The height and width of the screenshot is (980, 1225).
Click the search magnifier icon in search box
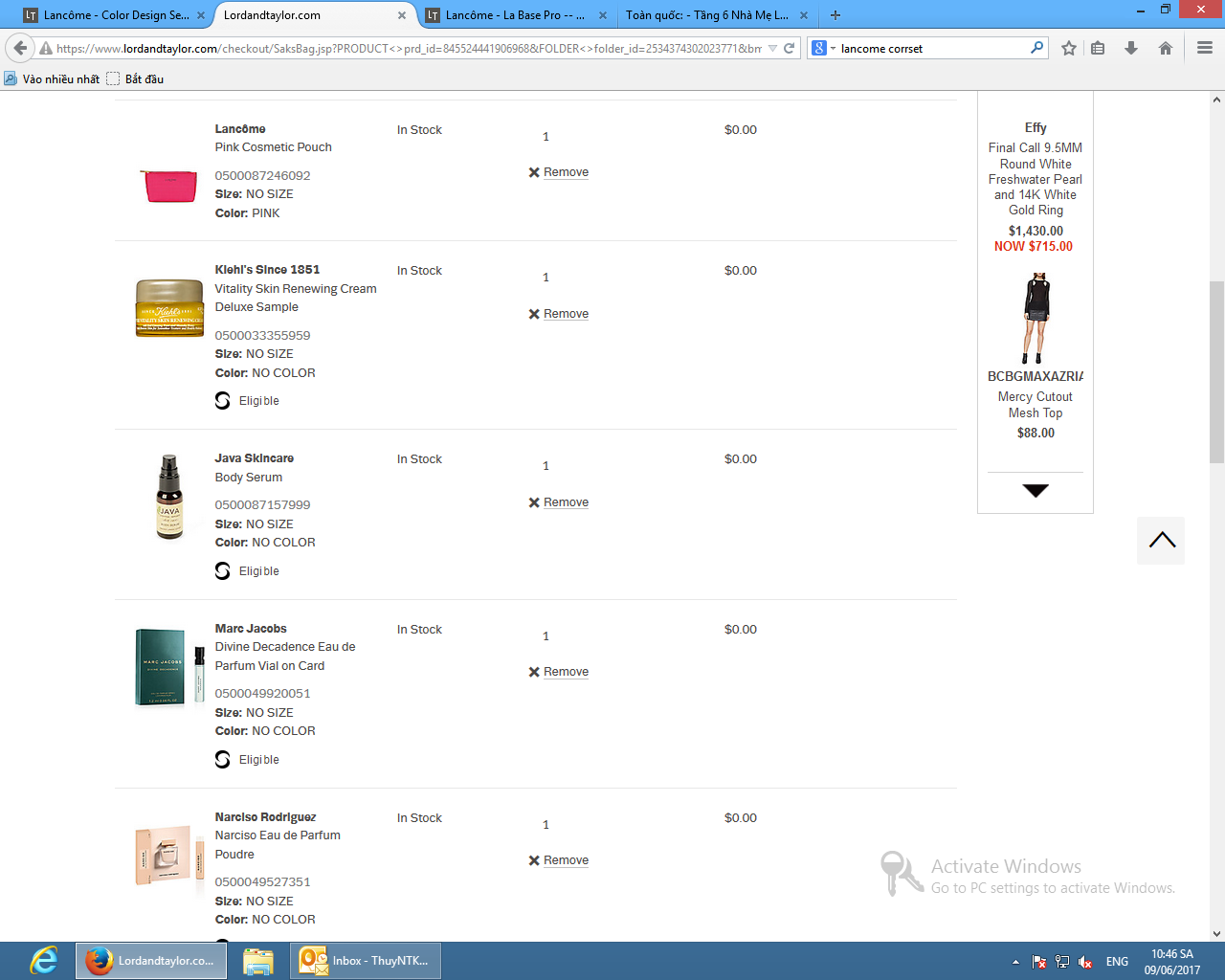coord(1036,48)
